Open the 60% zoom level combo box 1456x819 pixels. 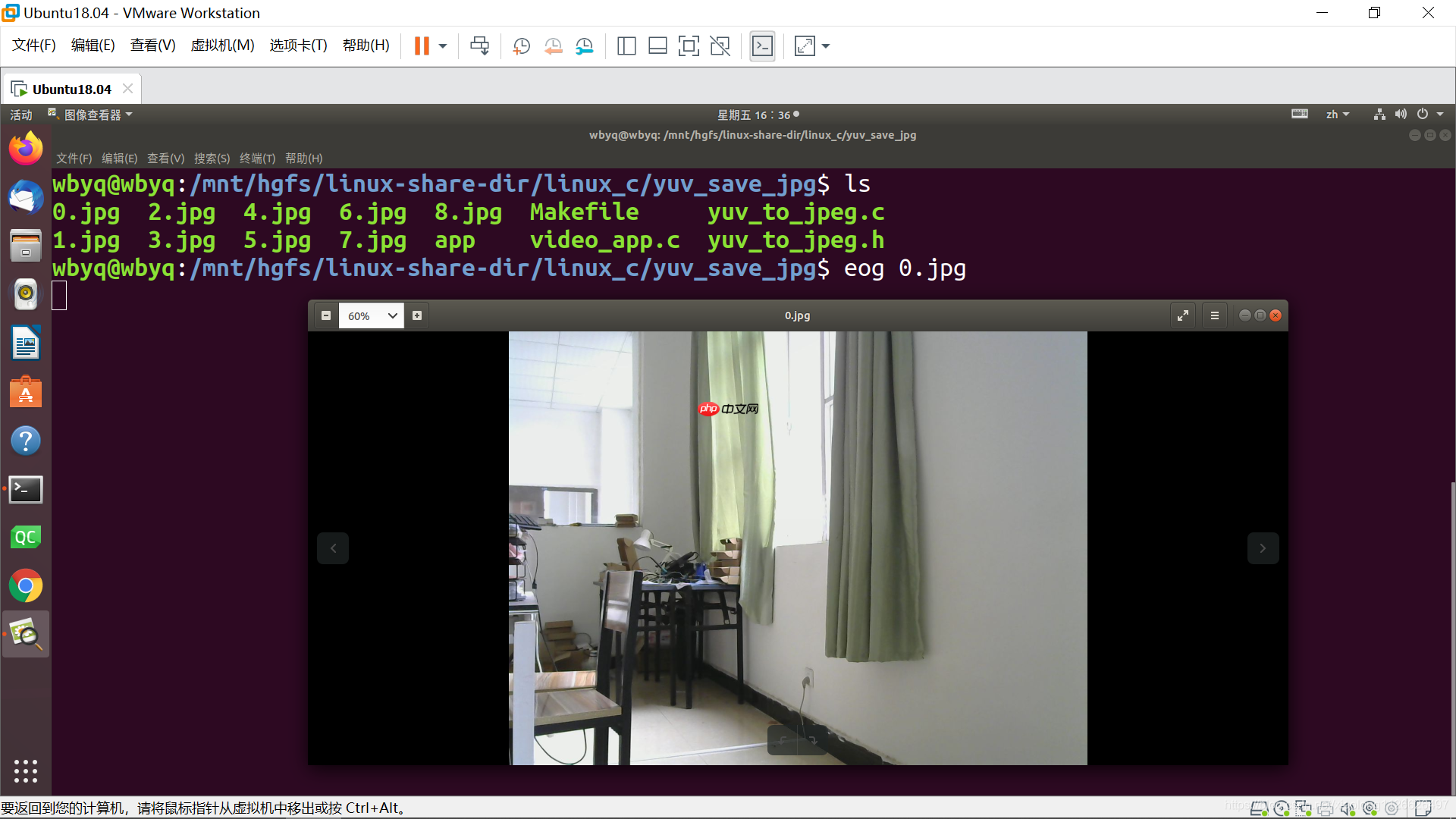click(371, 315)
